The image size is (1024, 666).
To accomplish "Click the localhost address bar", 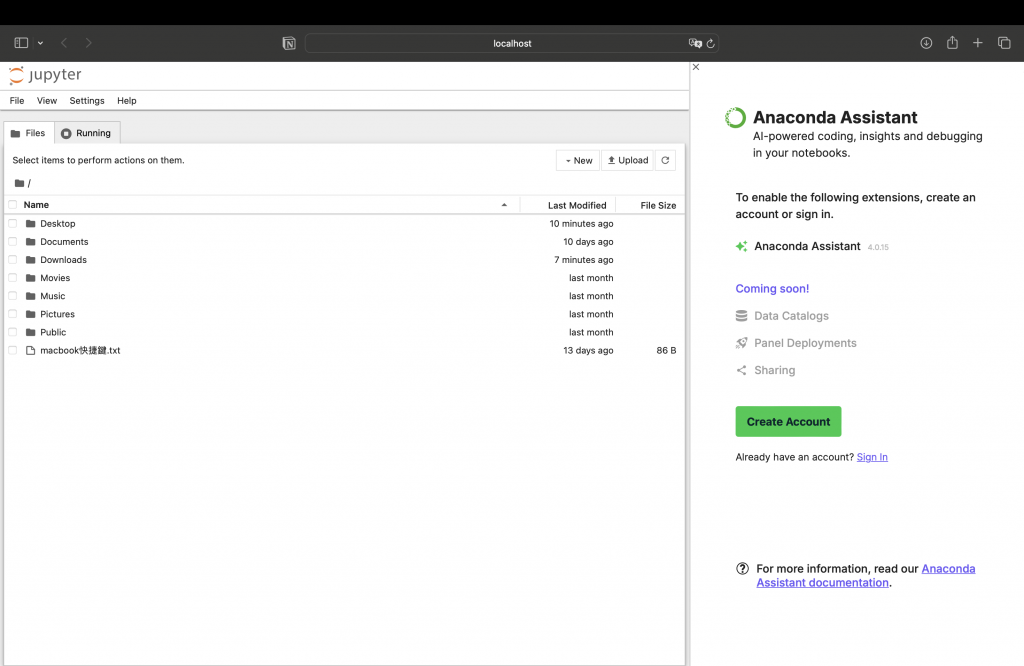I will click(x=512, y=43).
